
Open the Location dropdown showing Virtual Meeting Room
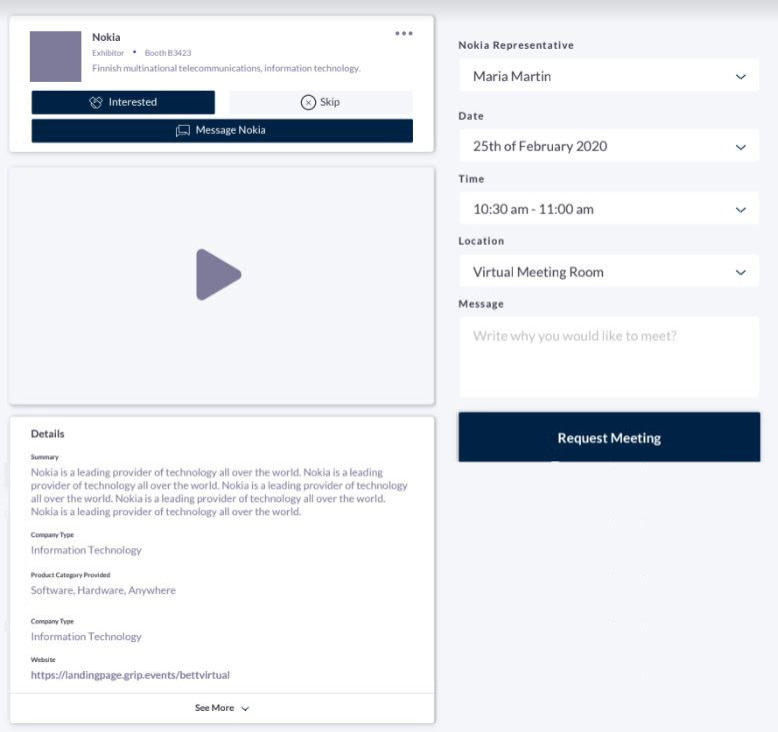609,272
